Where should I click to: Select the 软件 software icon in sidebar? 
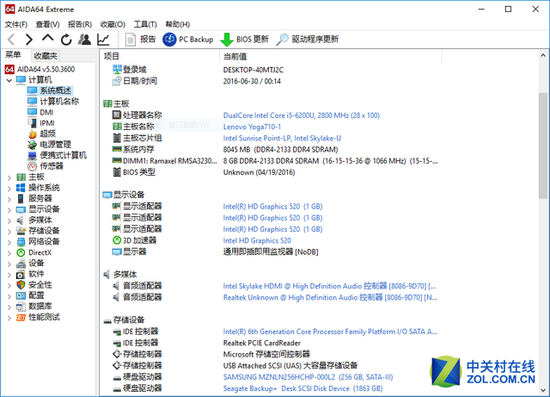click(x=21, y=274)
